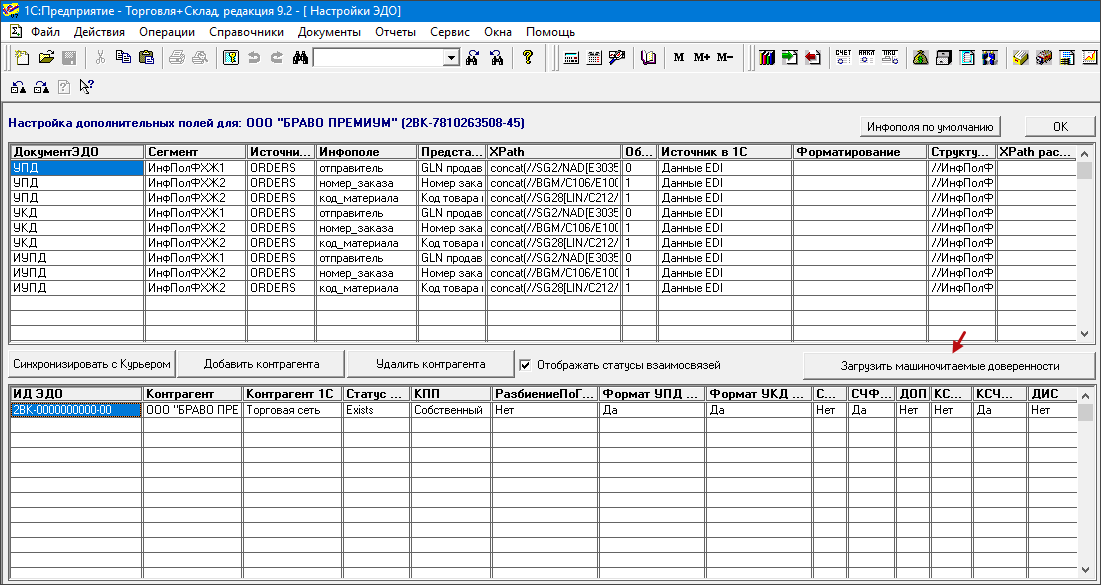Click the 'Exists' status cell
Screen dimensions: 1101x585
coord(377,410)
